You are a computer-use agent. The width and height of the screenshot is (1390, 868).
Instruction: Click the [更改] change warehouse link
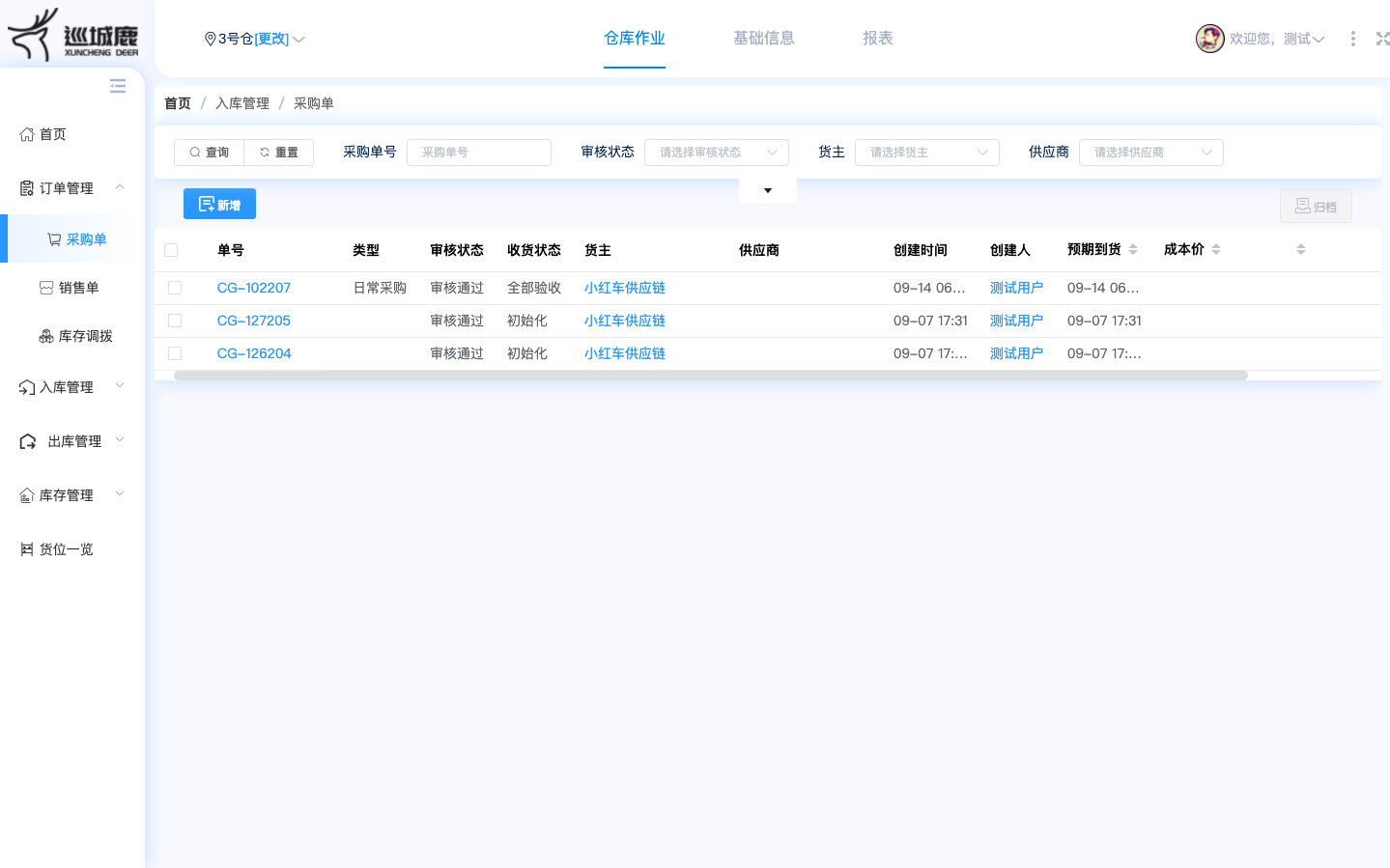coord(271,39)
